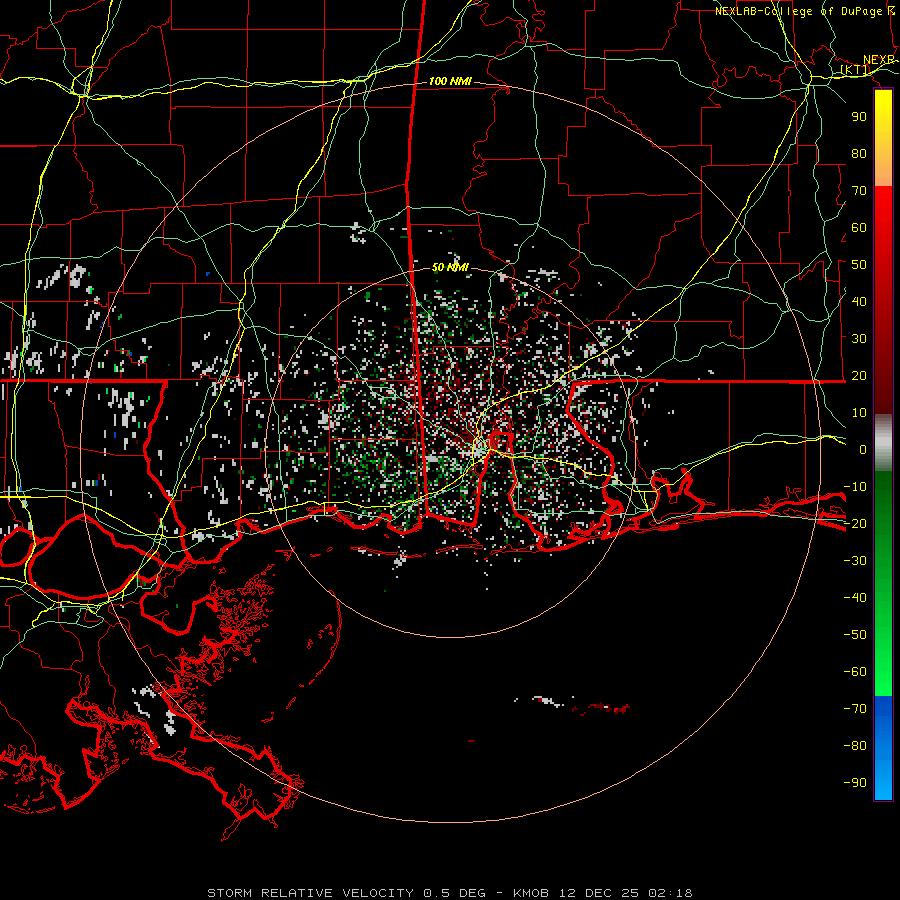Viewport: 900px width, 900px height.
Task: Click the positive 50 scale label
Action: 859,265
